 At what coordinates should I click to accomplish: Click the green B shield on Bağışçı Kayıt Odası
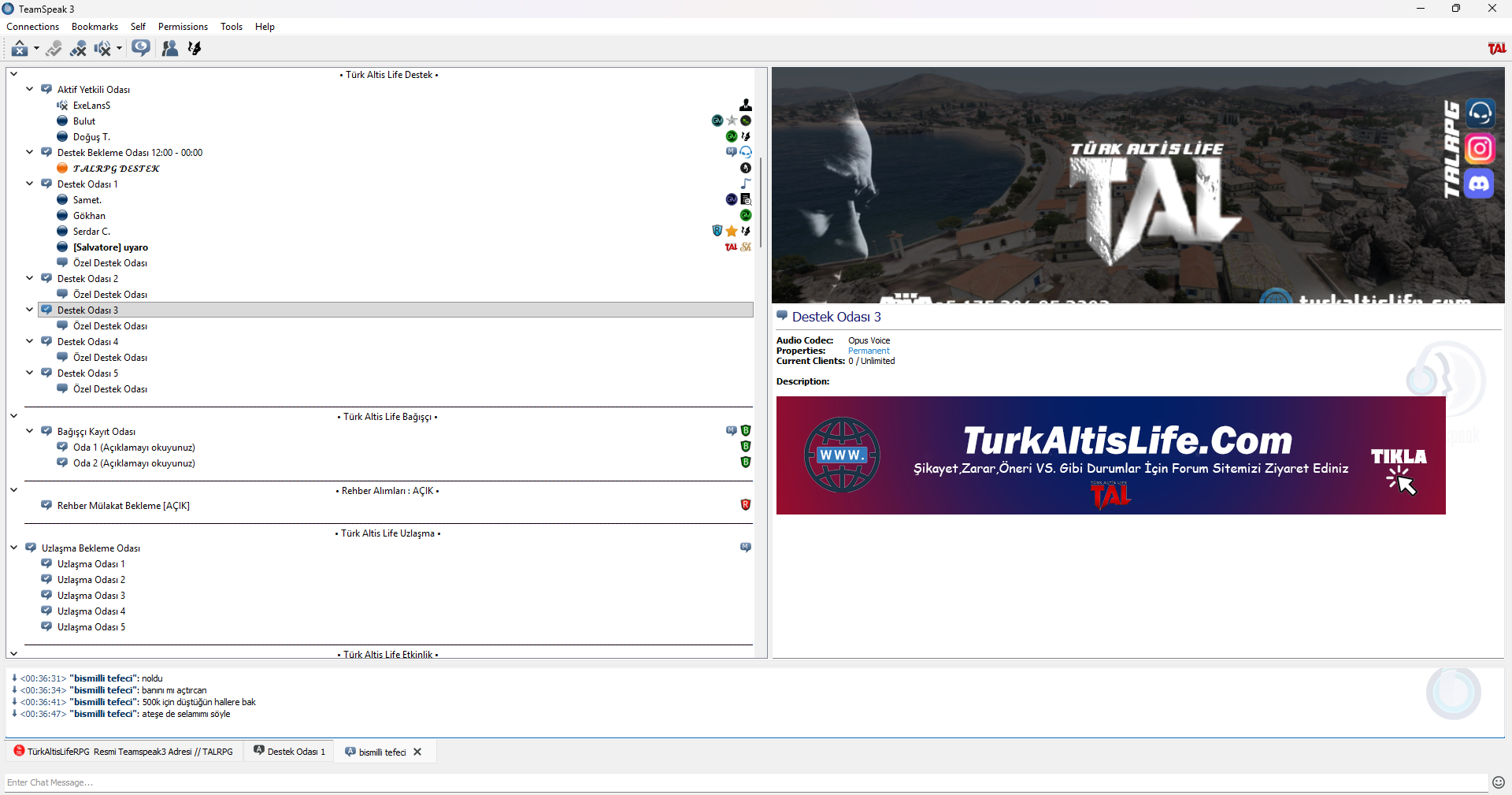(x=746, y=431)
